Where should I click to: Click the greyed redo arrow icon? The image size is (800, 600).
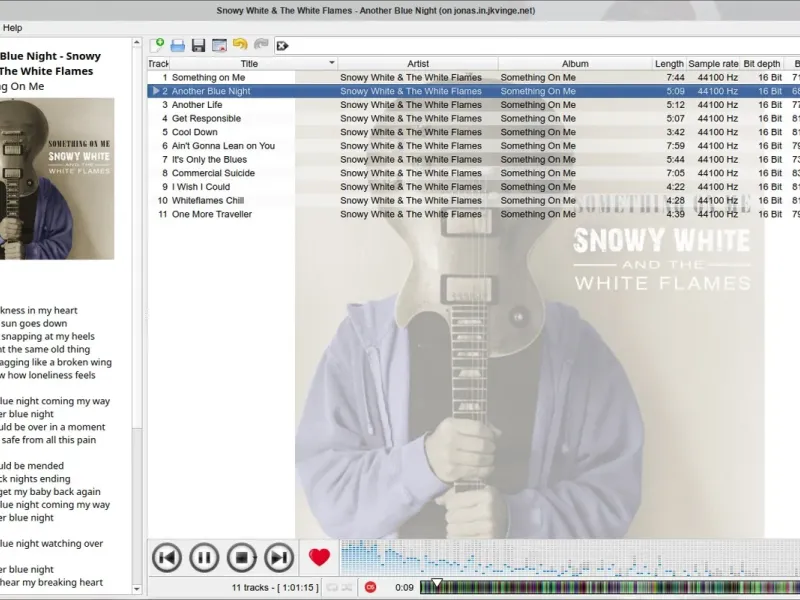261,45
